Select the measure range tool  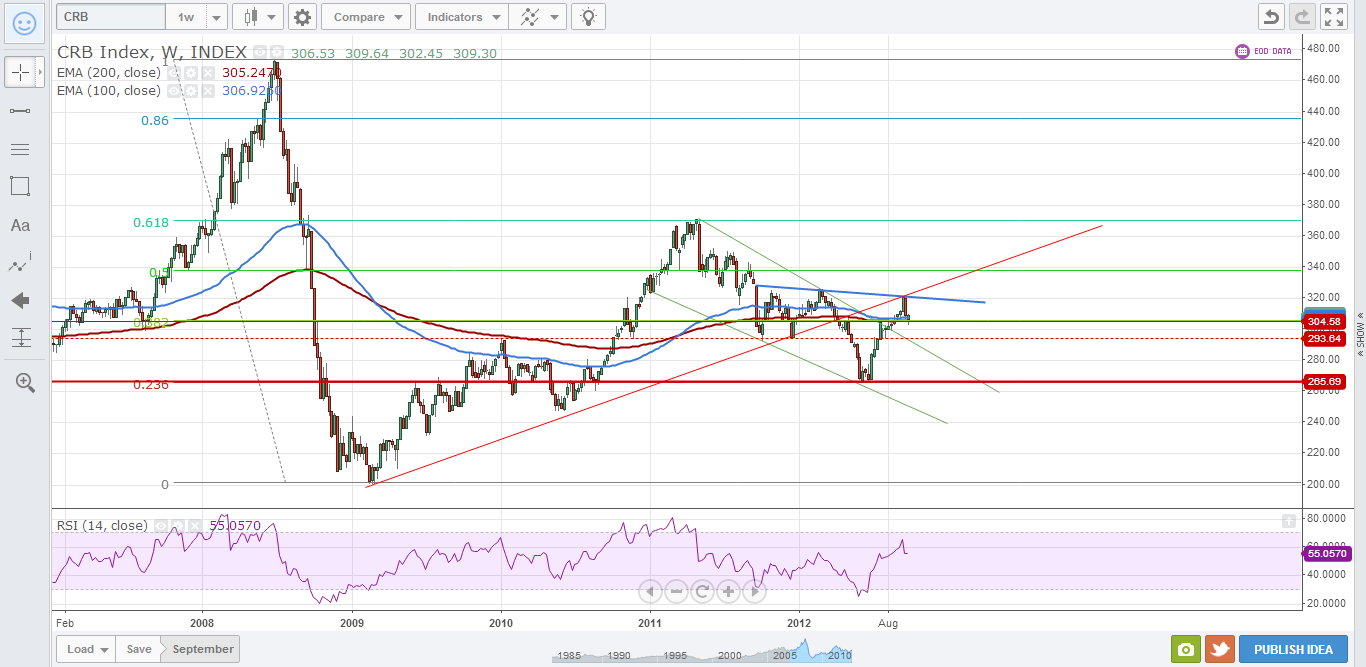20,337
